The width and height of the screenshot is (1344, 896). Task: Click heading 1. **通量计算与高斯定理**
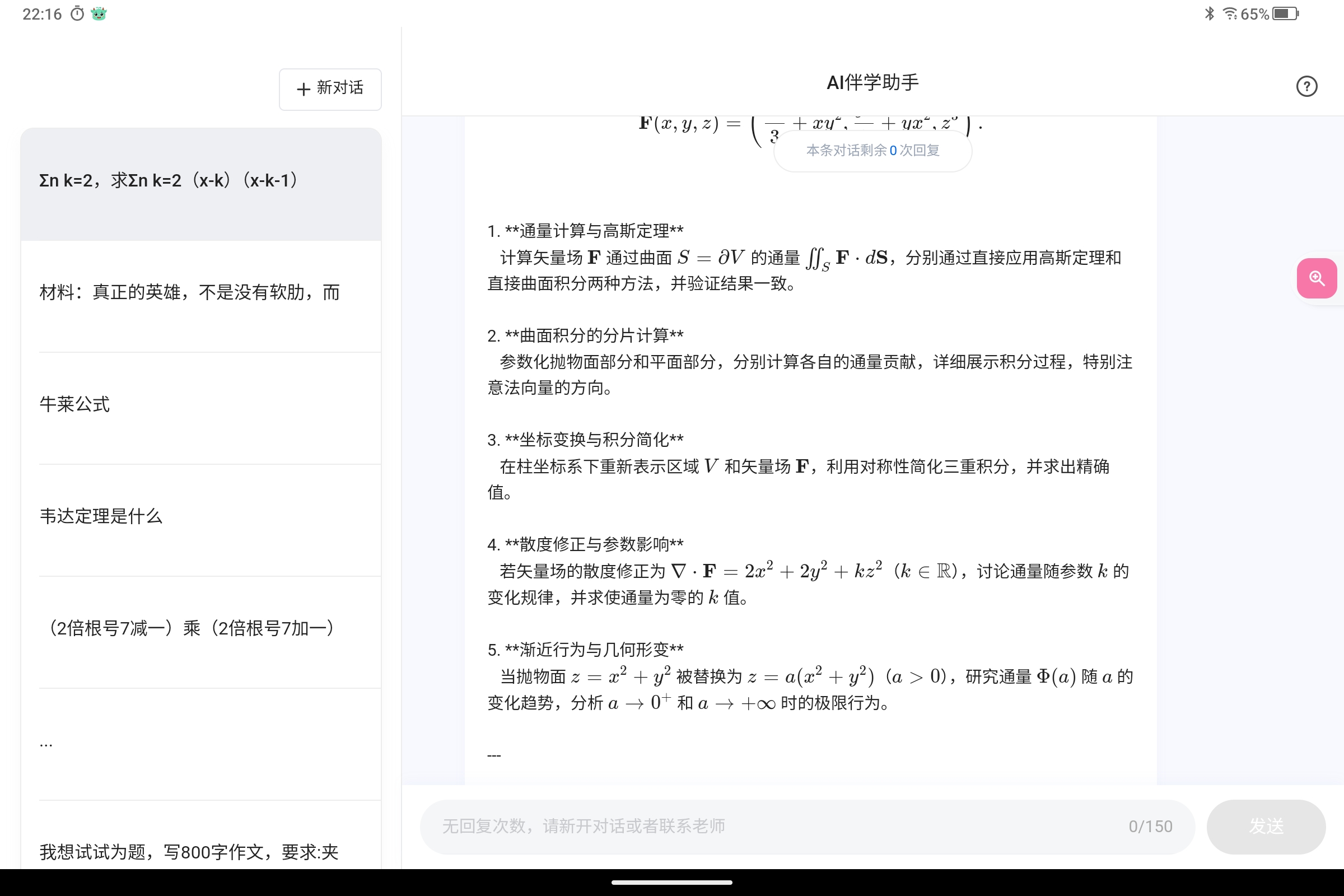click(x=585, y=231)
